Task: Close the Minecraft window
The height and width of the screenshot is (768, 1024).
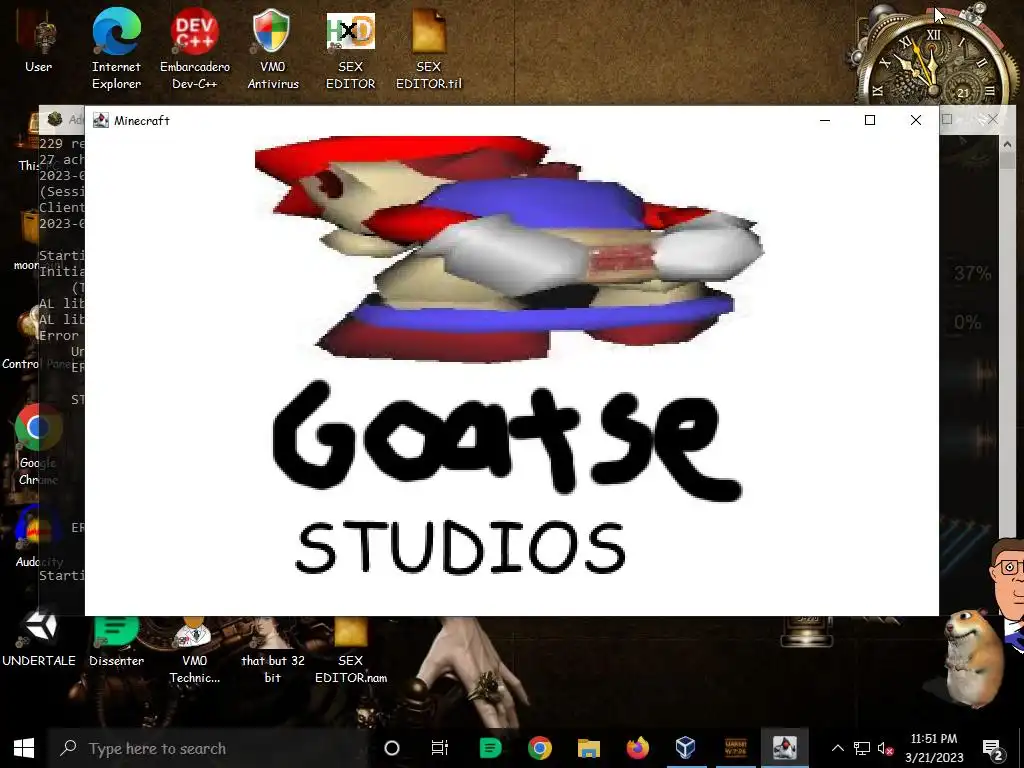Action: (x=916, y=120)
